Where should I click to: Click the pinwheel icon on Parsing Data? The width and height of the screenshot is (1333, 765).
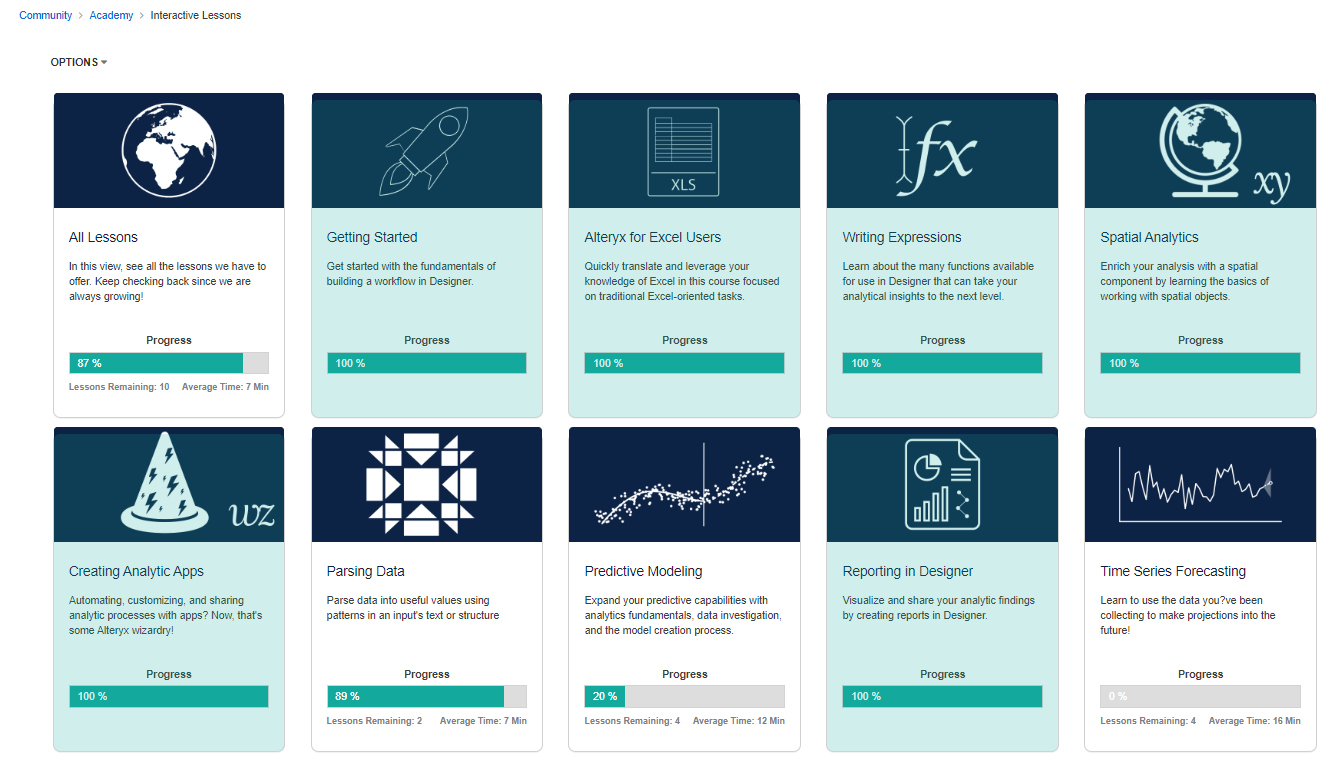(426, 484)
